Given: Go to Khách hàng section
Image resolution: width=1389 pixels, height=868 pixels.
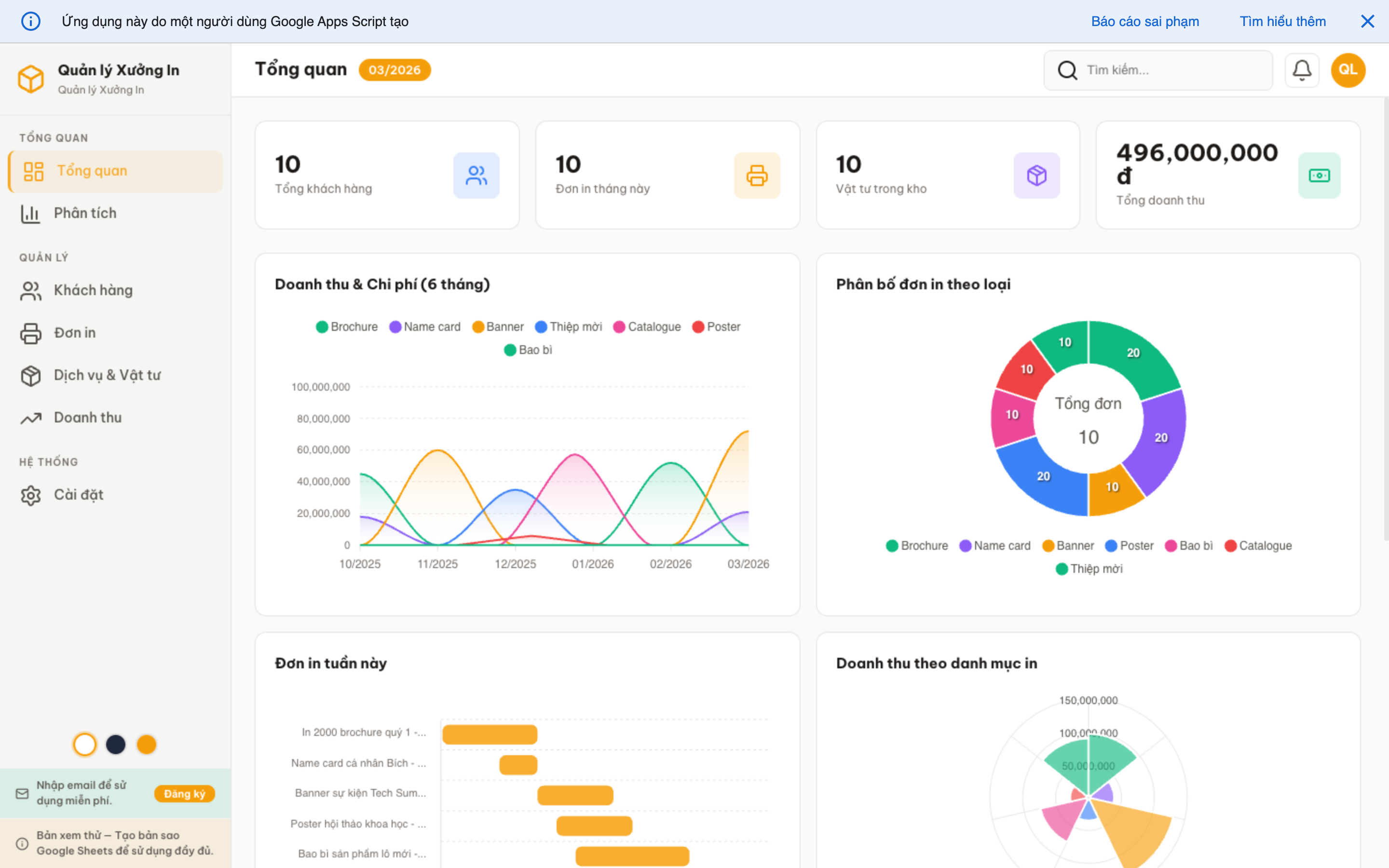Looking at the screenshot, I should (x=93, y=290).
